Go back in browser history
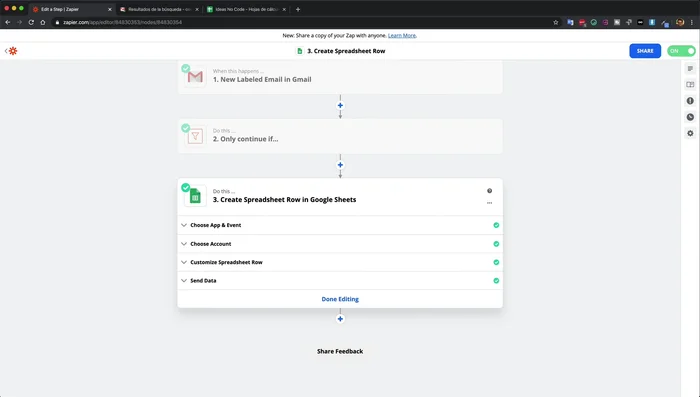Viewport: 700px width, 397px height. 8,22
